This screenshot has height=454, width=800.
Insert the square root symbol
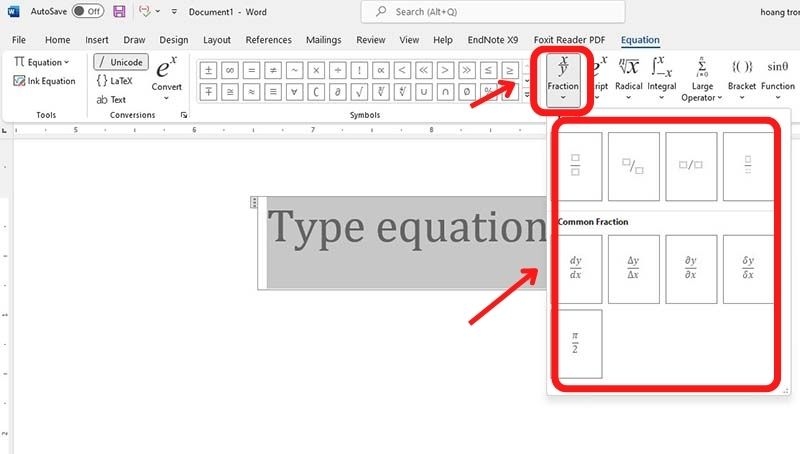coord(359,92)
